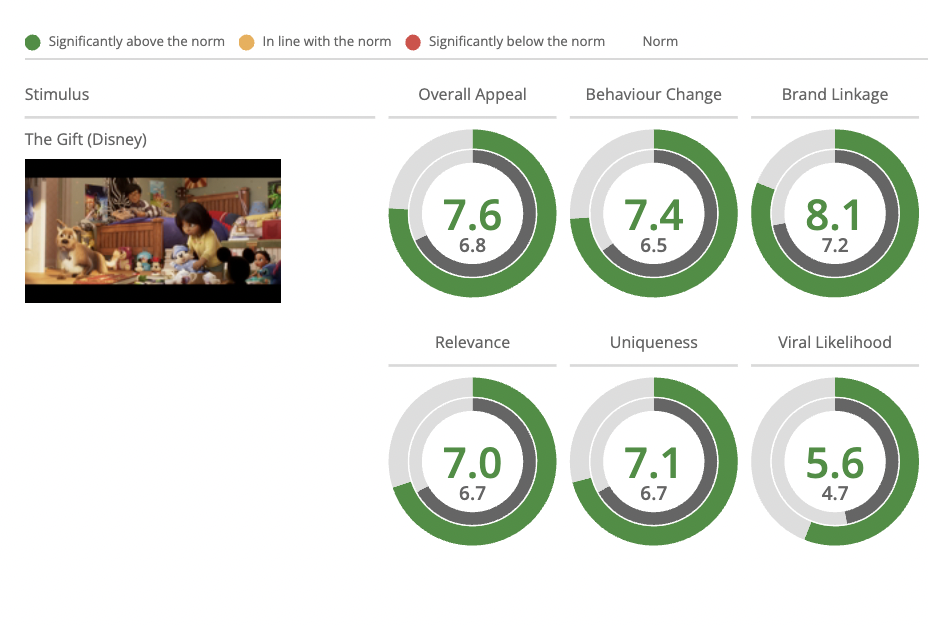Click the 'Norm' legend label
This screenshot has width=928, height=626.
(660, 41)
